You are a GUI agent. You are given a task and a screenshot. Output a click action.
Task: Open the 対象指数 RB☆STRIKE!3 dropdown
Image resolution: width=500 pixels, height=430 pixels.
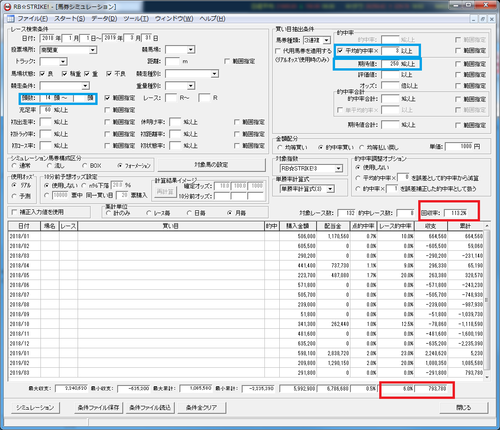(x=339, y=168)
